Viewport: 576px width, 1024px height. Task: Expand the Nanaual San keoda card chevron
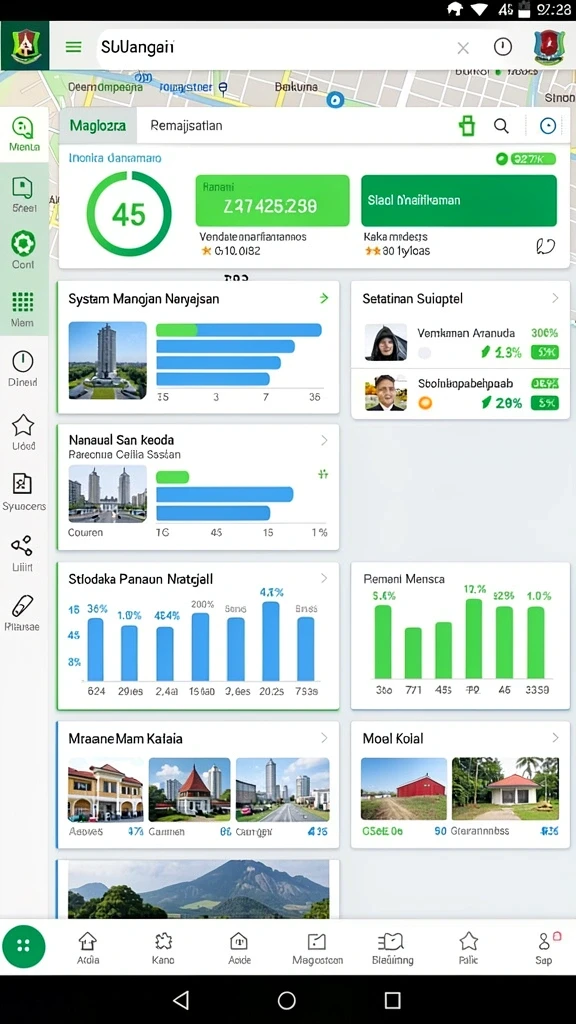tap(324, 441)
